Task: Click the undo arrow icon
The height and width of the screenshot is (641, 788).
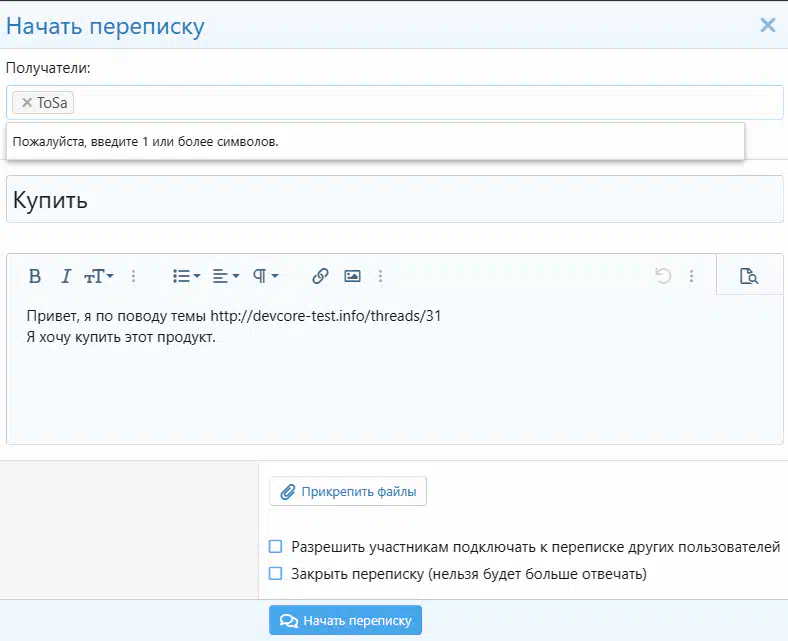Action: [662, 276]
